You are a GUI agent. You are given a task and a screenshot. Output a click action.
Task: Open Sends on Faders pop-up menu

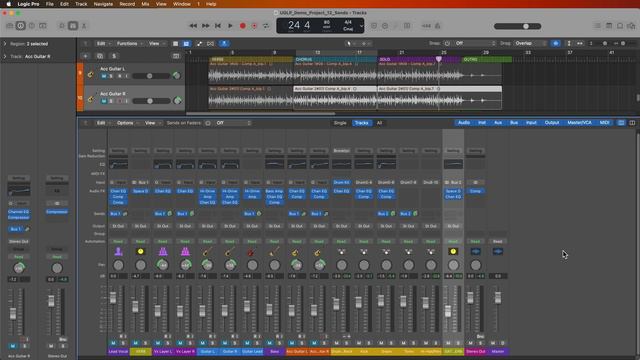(x=234, y=123)
